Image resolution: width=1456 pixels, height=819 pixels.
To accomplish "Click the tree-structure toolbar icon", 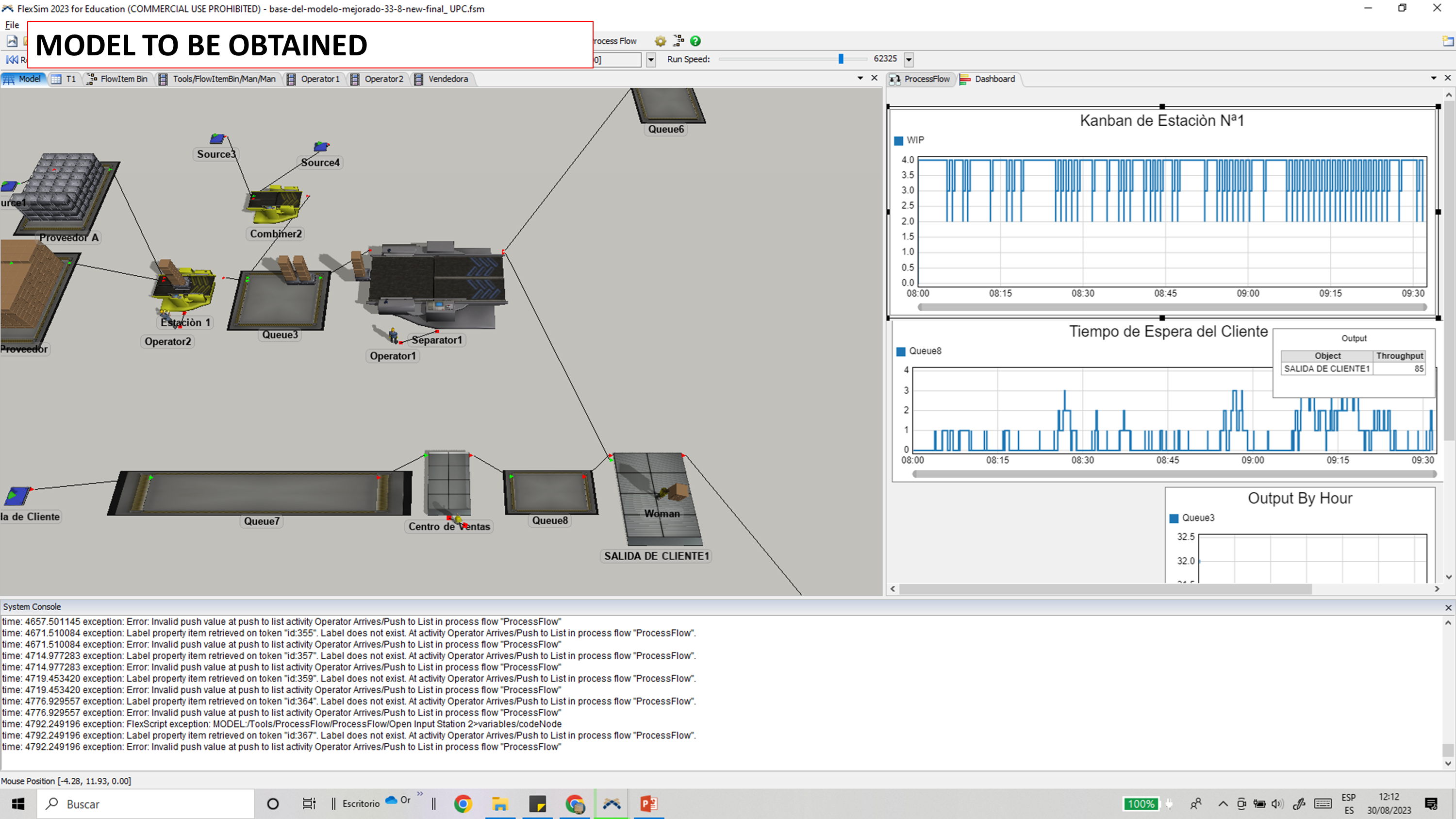I will pos(678,41).
